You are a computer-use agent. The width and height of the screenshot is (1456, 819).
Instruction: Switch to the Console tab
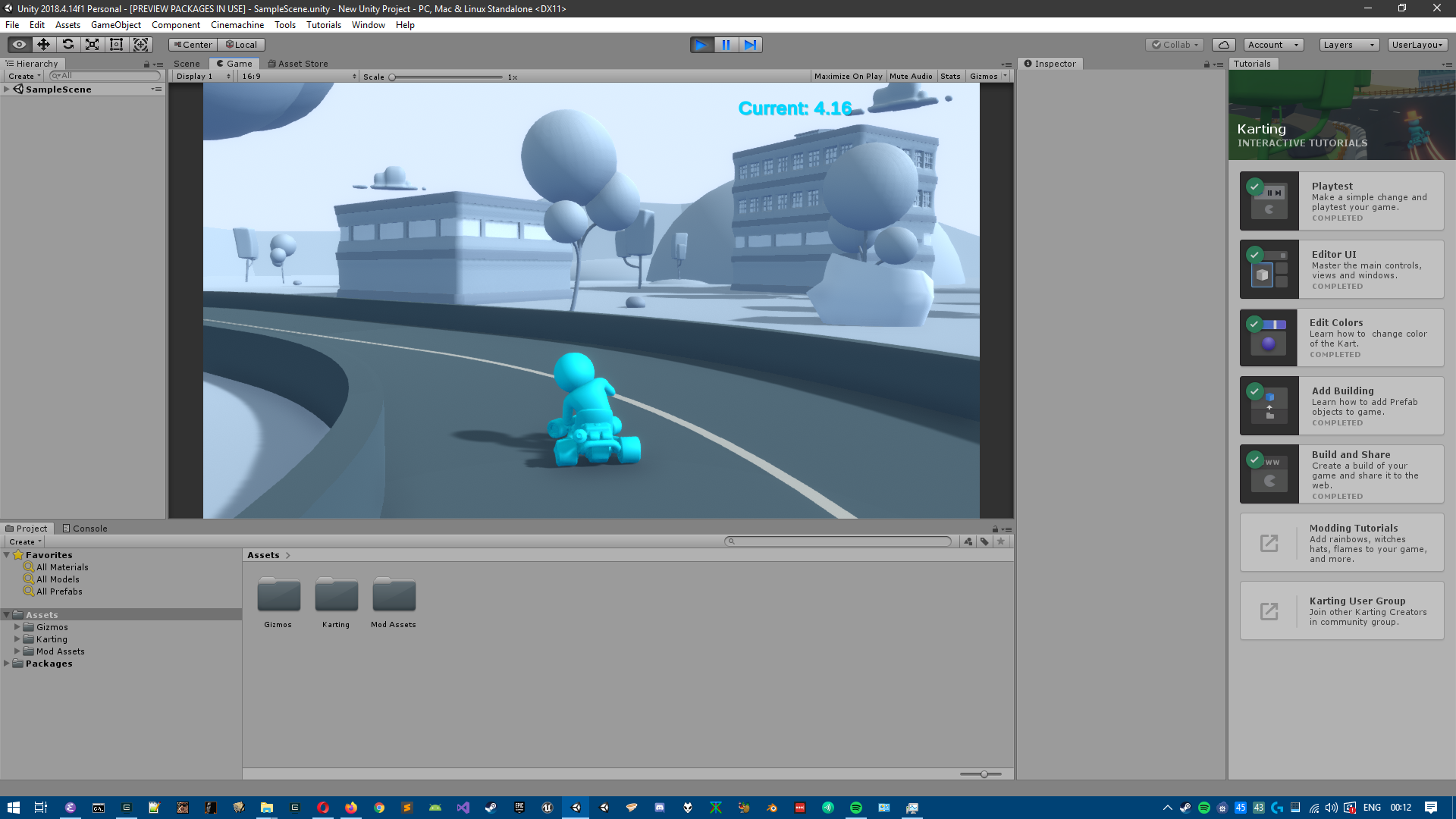85,529
